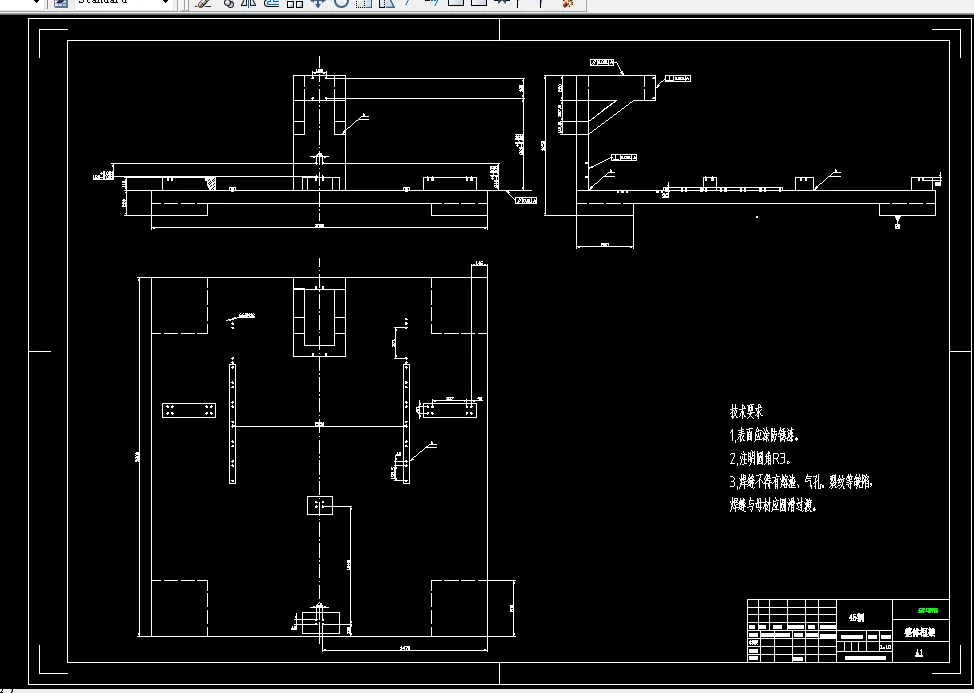The width and height of the screenshot is (974, 693).
Task: Select the Rotate tool (circle arrow)
Action: [341, 3]
